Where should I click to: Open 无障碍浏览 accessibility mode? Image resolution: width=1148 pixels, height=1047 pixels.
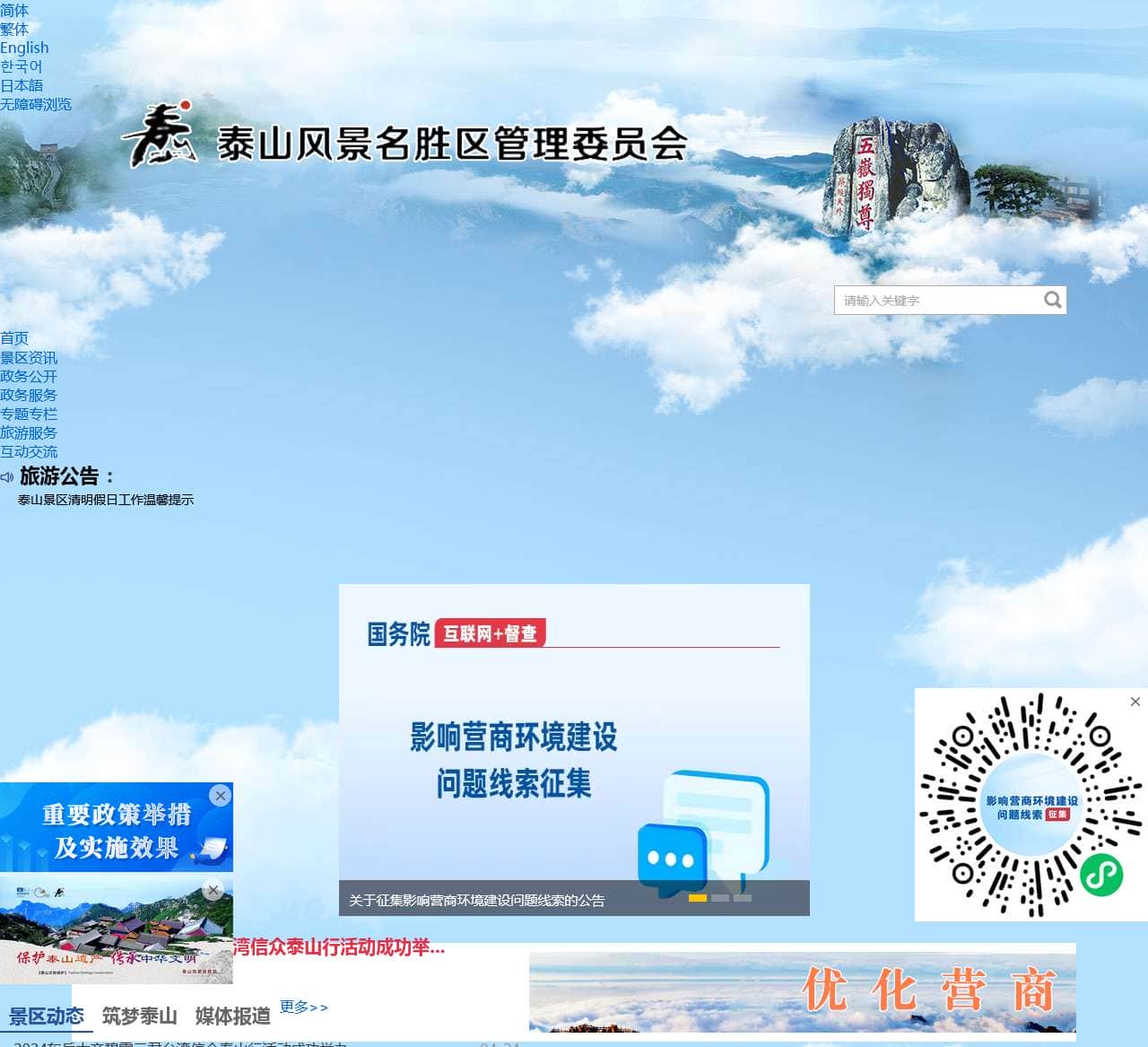tap(37, 104)
